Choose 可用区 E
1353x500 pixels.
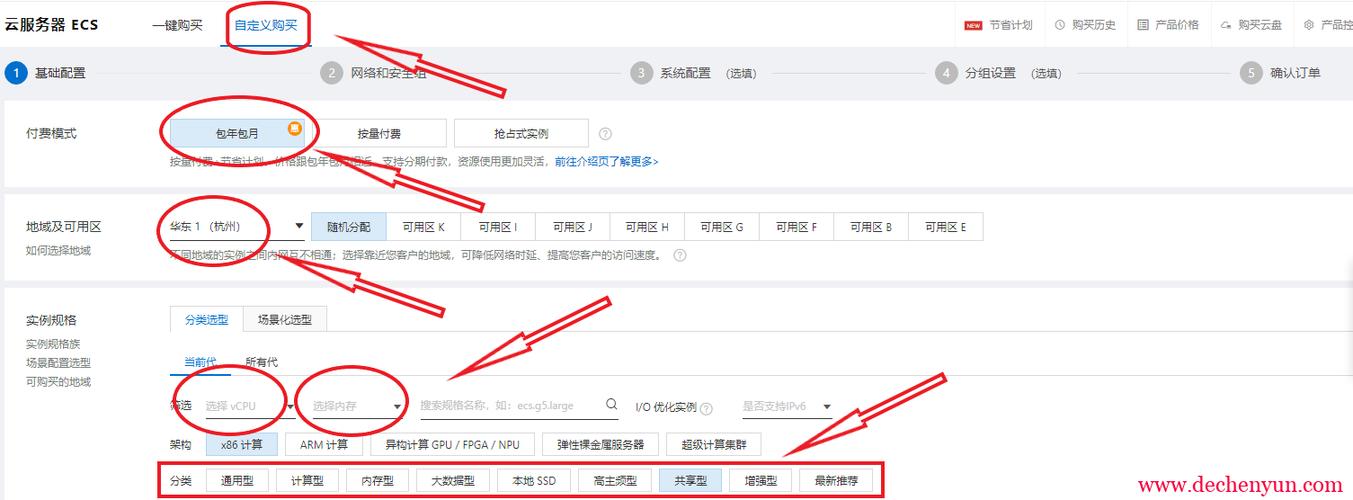[x=945, y=227]
